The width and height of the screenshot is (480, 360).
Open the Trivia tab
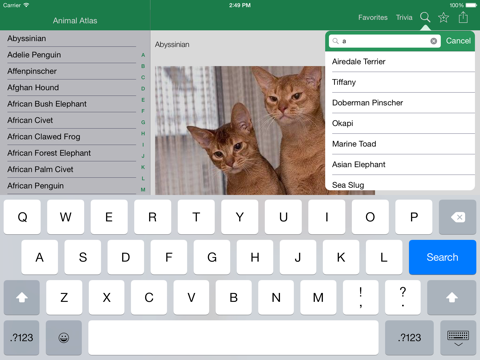coord(404,17)
